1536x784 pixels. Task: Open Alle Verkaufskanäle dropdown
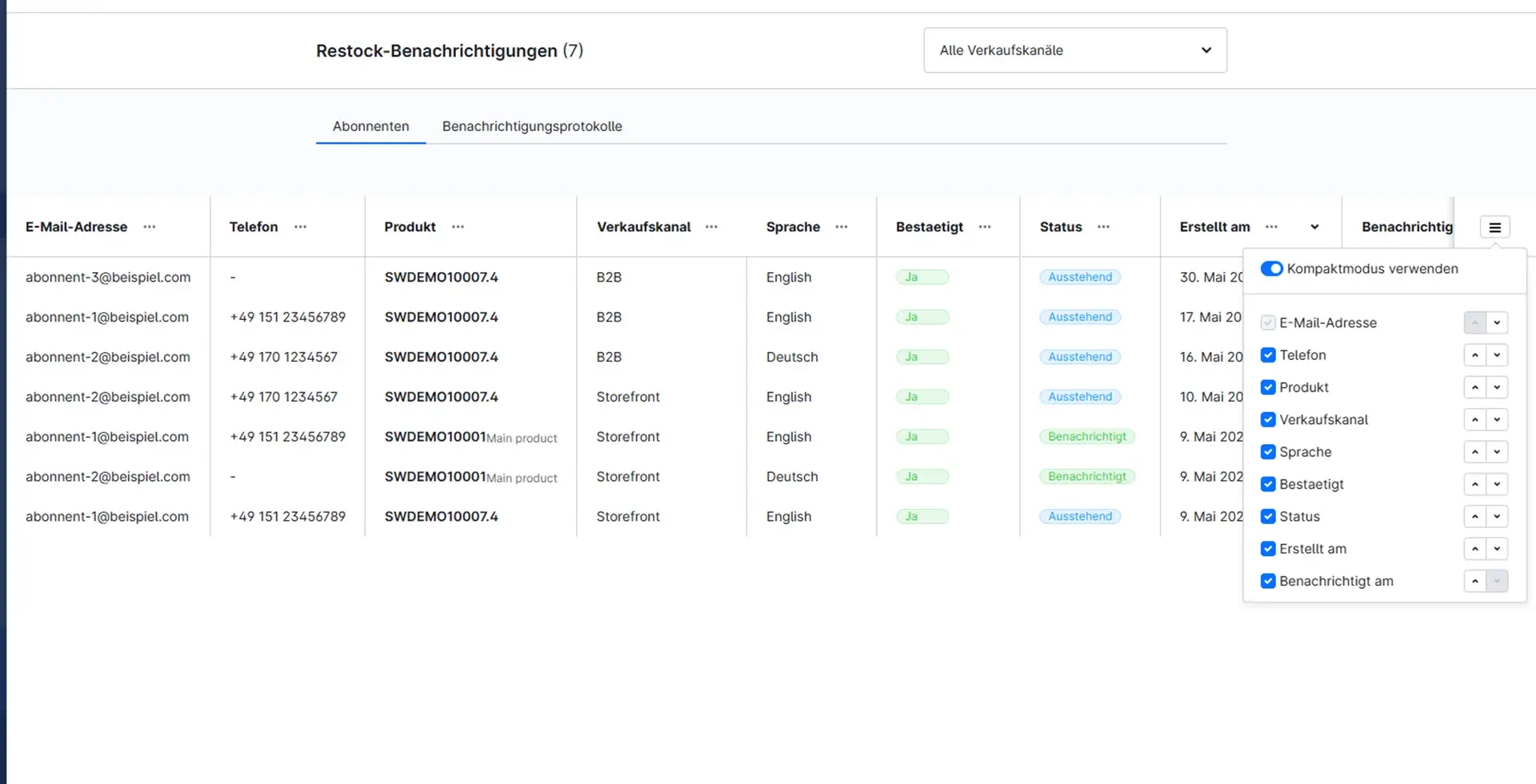(x=1075, y=50)
